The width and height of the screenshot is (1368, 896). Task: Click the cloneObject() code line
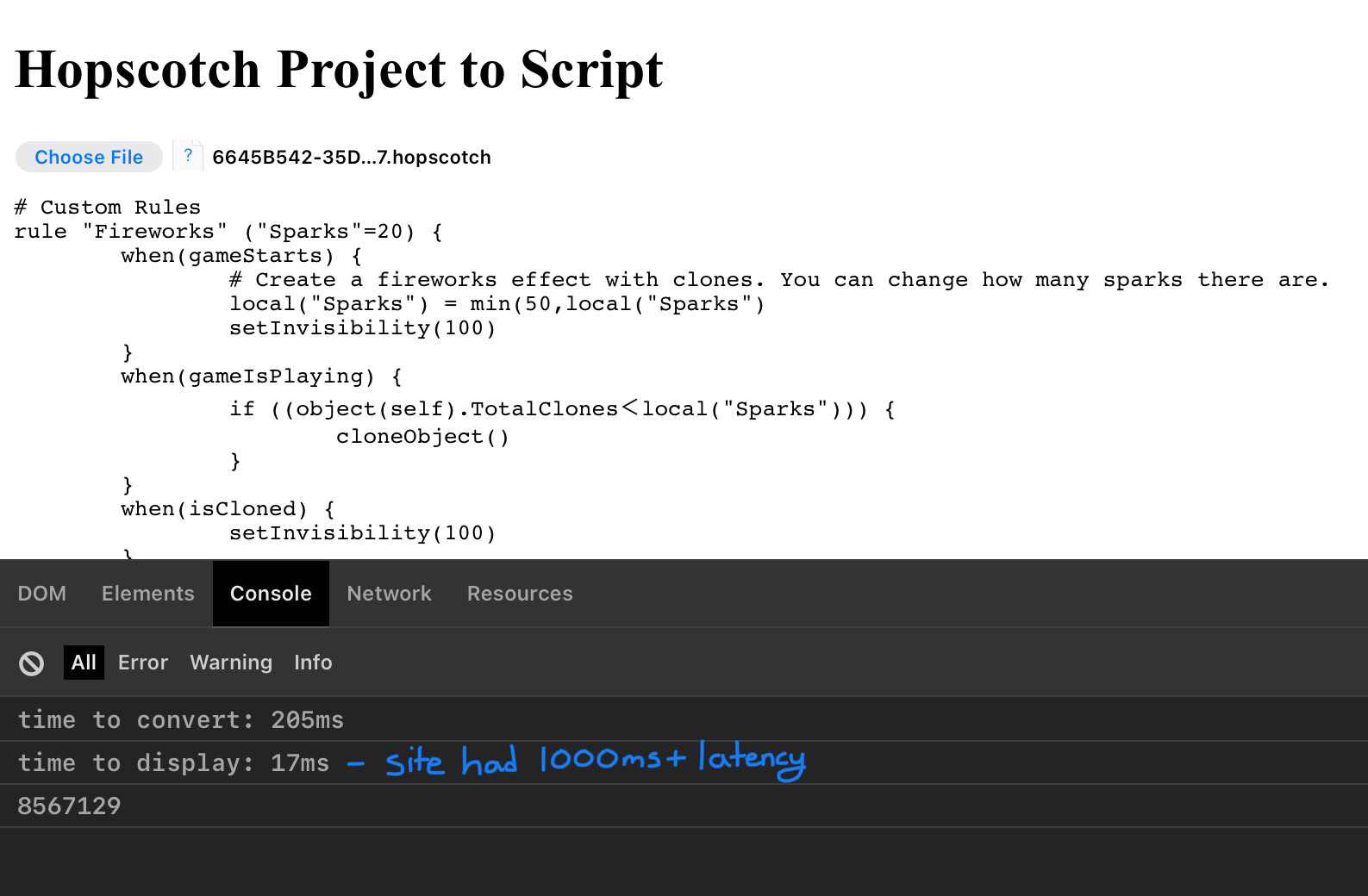(422, 437)
